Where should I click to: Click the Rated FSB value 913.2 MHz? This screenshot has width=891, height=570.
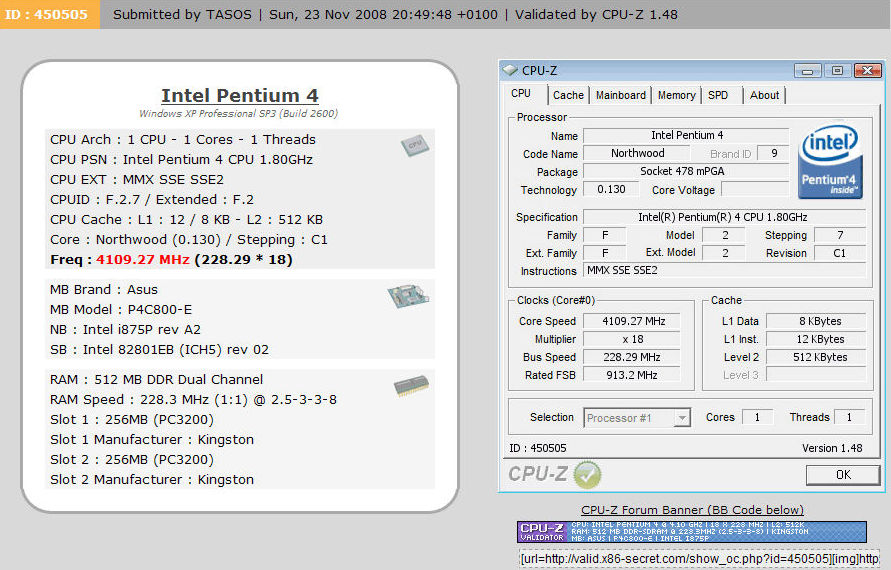click(x=632, y=375)
